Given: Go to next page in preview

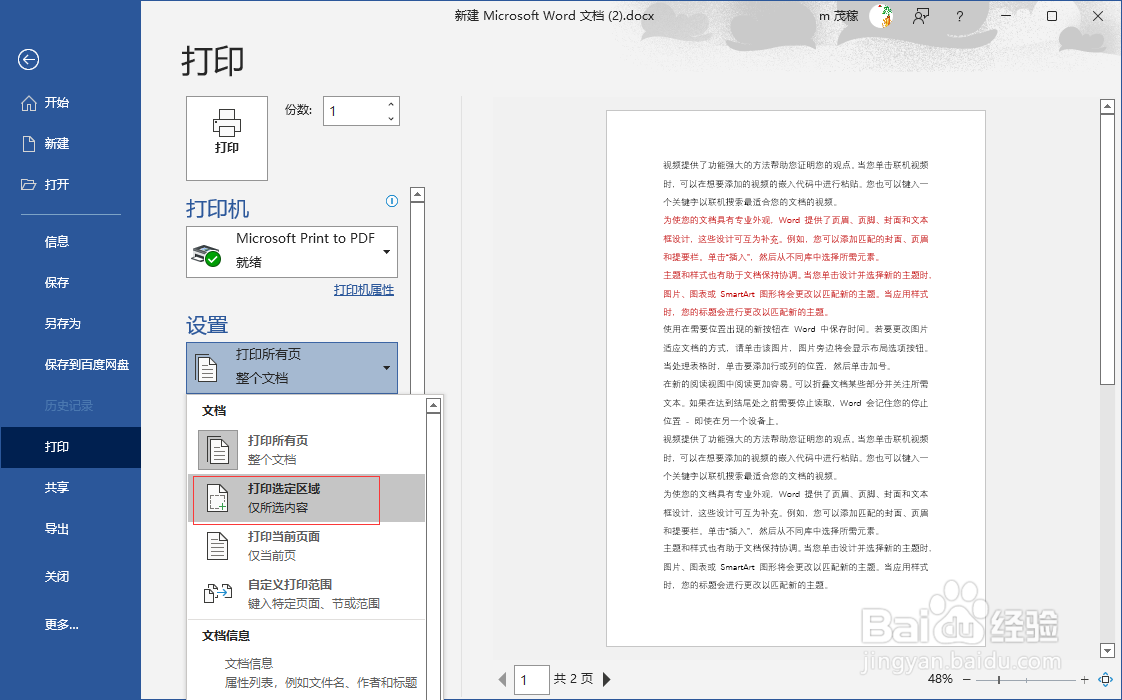Looking at the screenshot, I should coord(607,679).
